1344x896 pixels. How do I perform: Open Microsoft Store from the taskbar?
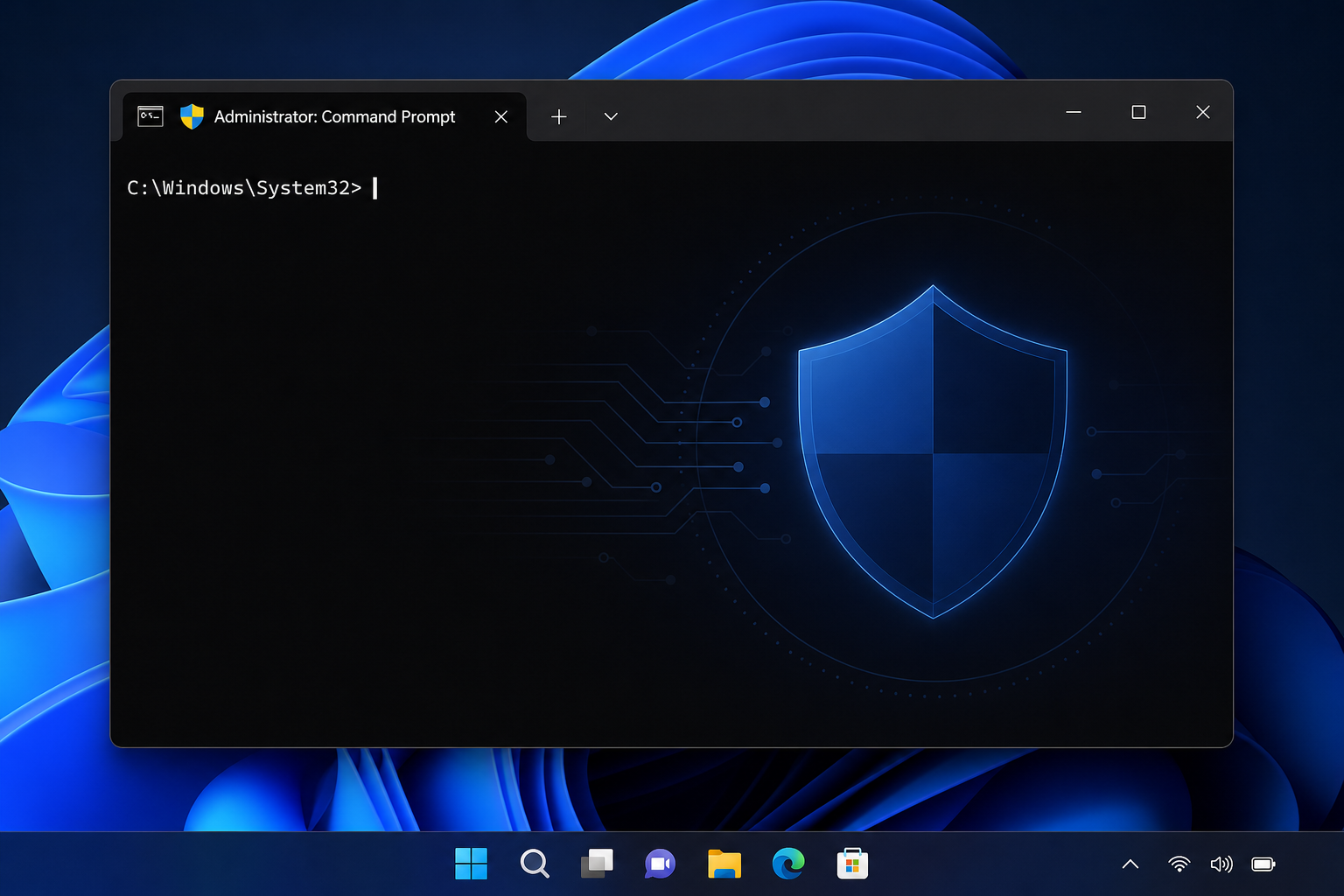(852, 864)
